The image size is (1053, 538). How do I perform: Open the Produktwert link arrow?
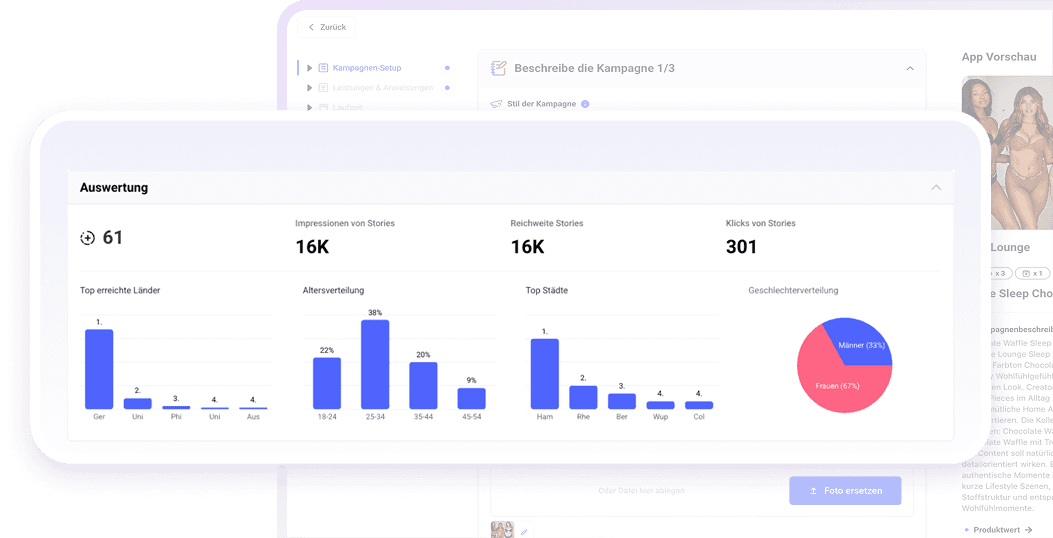coord(1027,530)
